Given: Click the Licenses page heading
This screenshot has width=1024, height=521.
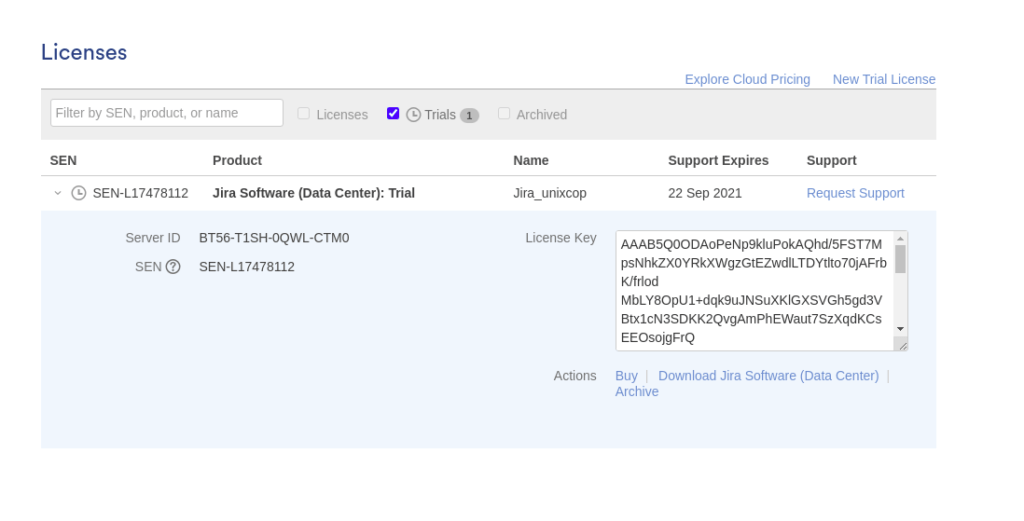Looking at the screenshot, I should pyautogui.click(x=84, y=52).
